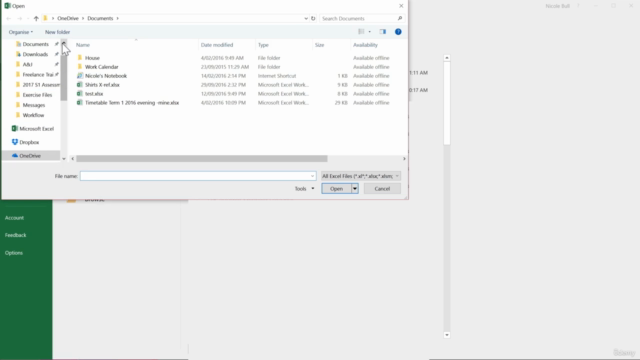The image size is (640, 360).
Task: Expand the File name dropdown arrow
Action: 313,176
